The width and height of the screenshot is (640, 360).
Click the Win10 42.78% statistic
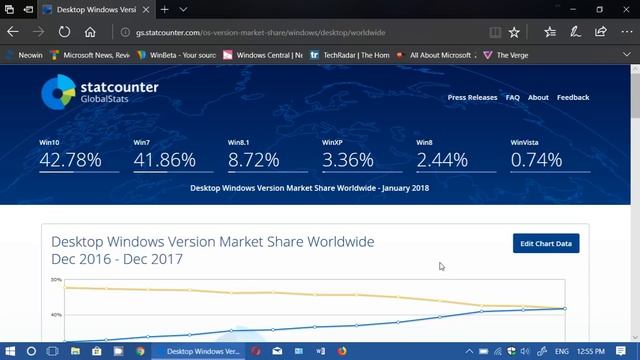pyautogui.click(x=79, y=155)
